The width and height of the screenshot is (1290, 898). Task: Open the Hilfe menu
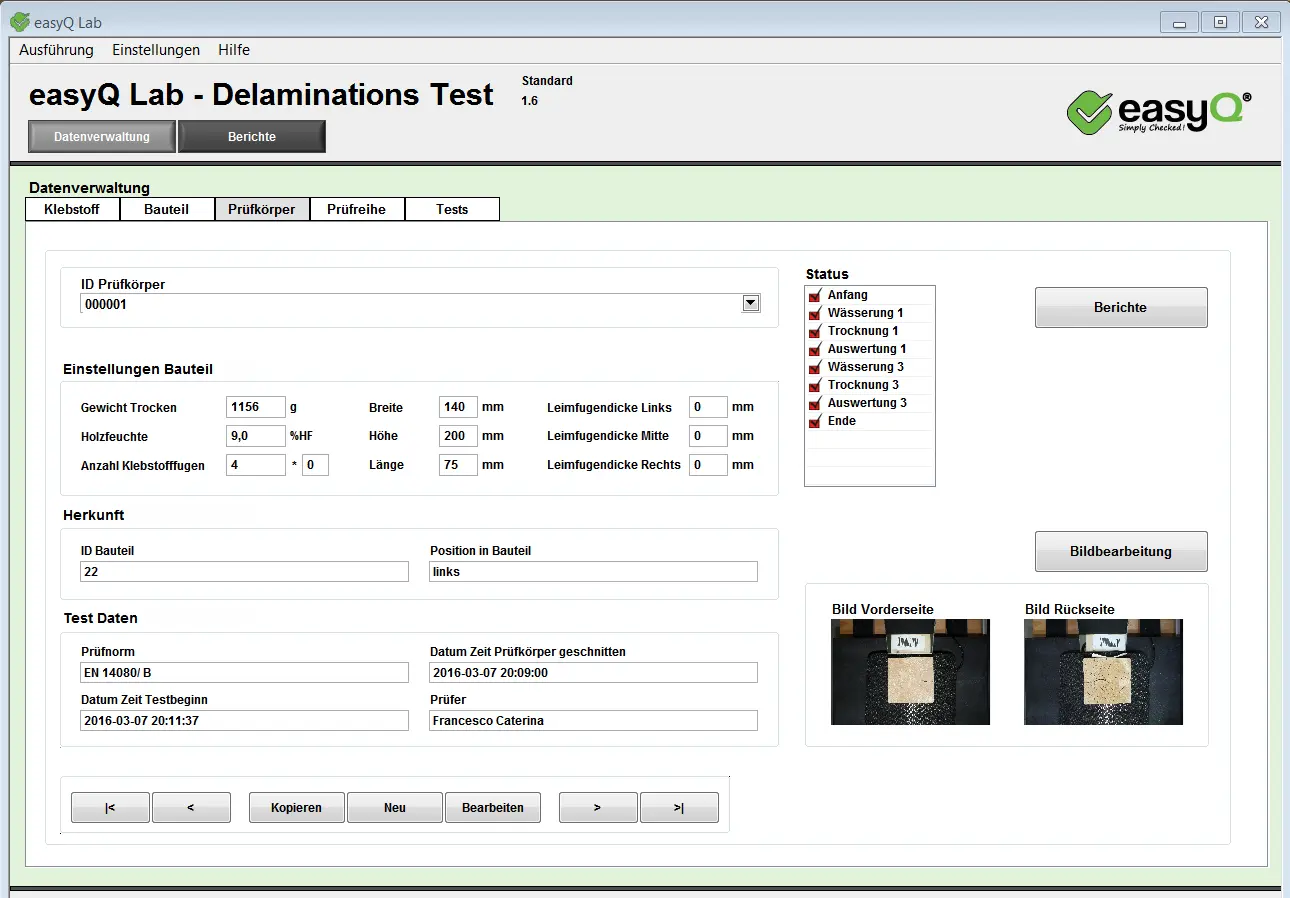[234, 50]
